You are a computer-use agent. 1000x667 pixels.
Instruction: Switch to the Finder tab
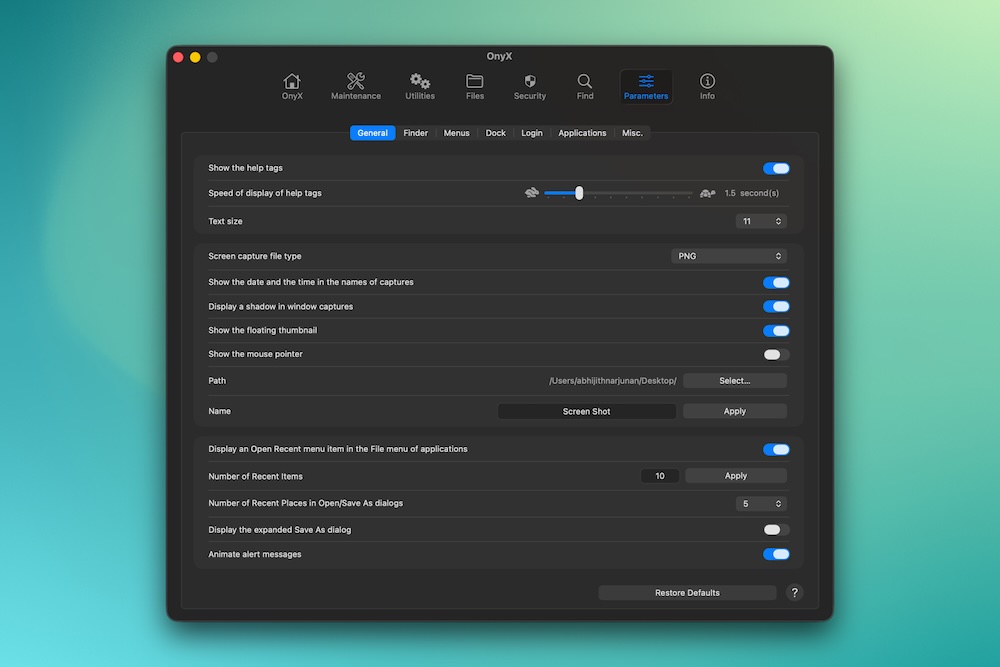click(416, 133)
